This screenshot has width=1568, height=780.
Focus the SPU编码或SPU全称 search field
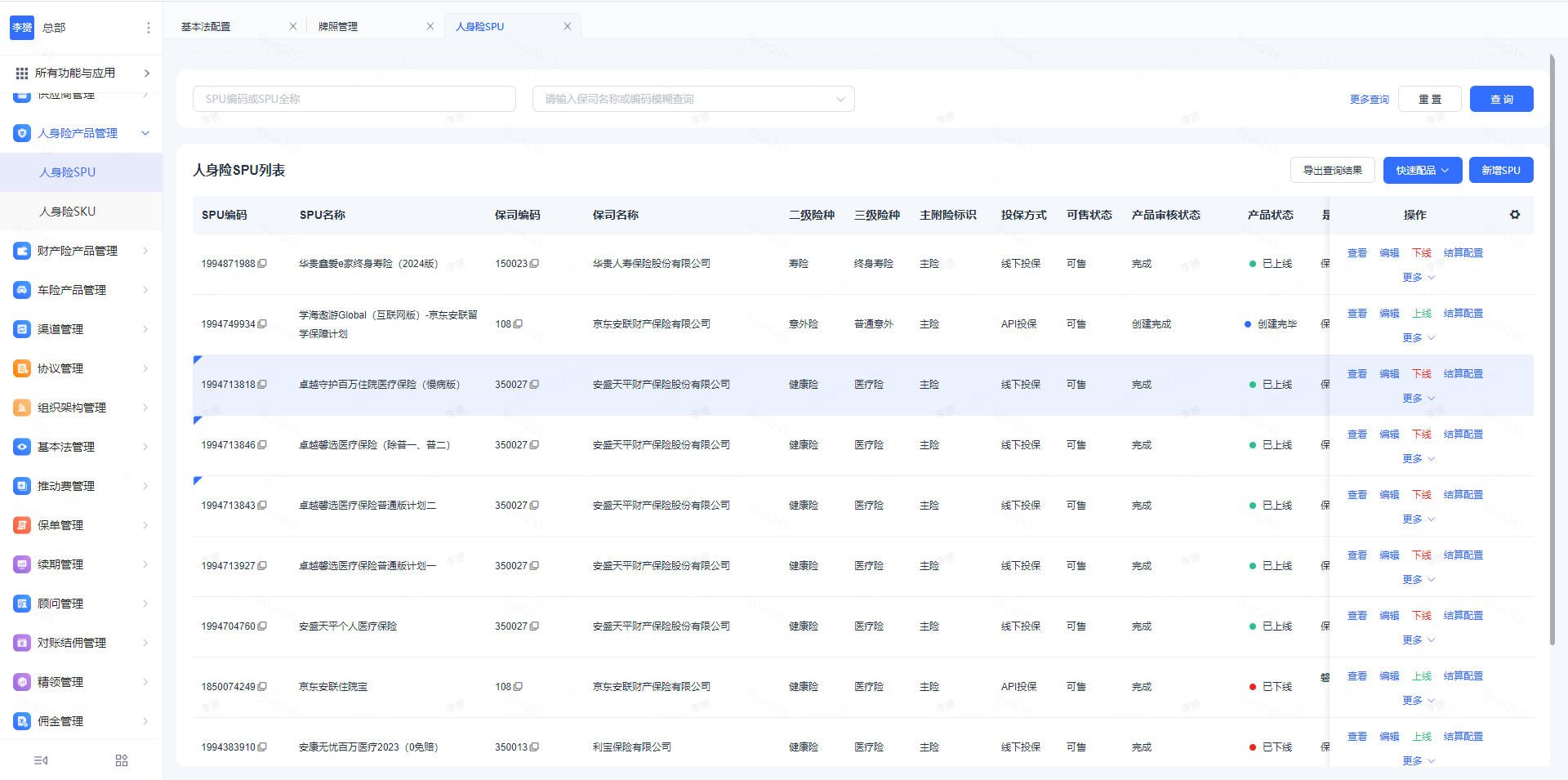[x=354, y=99]
